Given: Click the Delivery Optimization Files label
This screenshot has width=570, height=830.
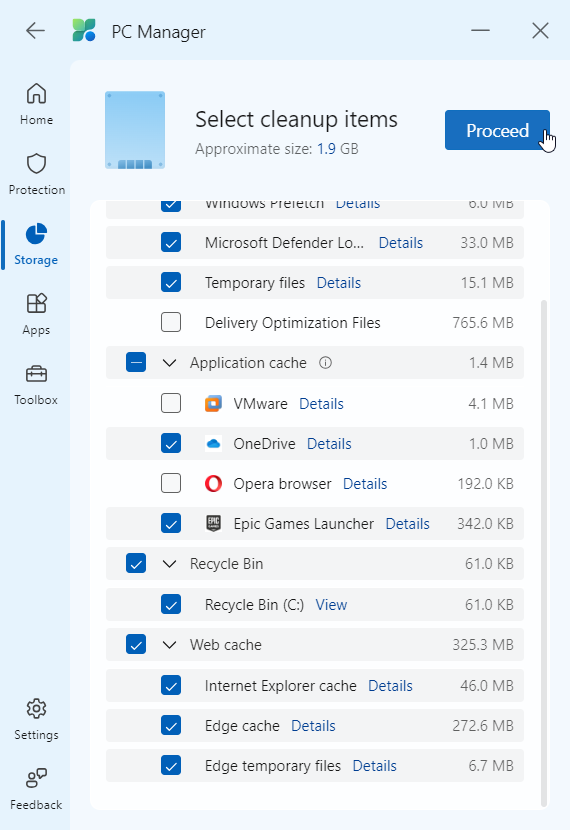Looking at the screenshot, I should [x=293, y=323].
